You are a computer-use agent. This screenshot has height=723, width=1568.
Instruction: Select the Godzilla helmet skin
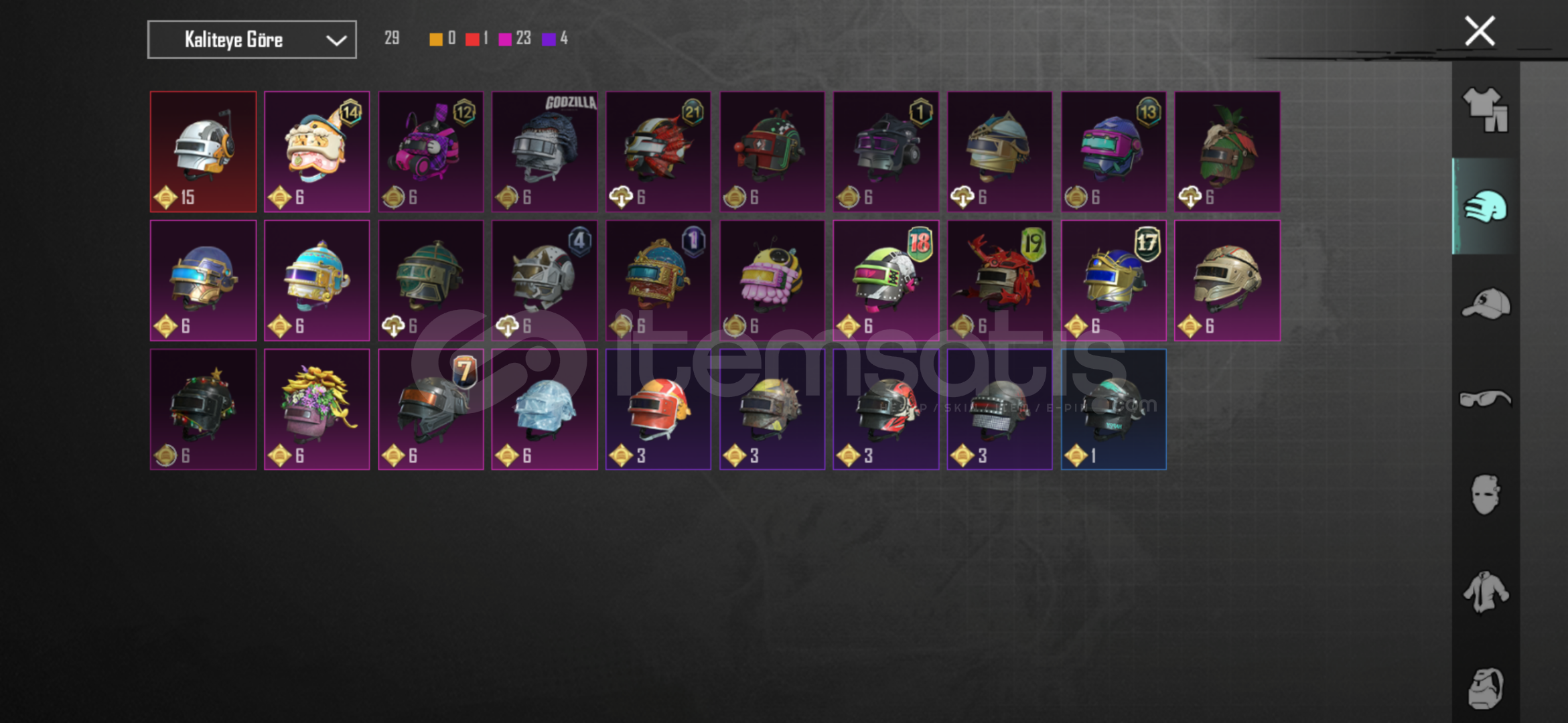(x=545, y=152)
